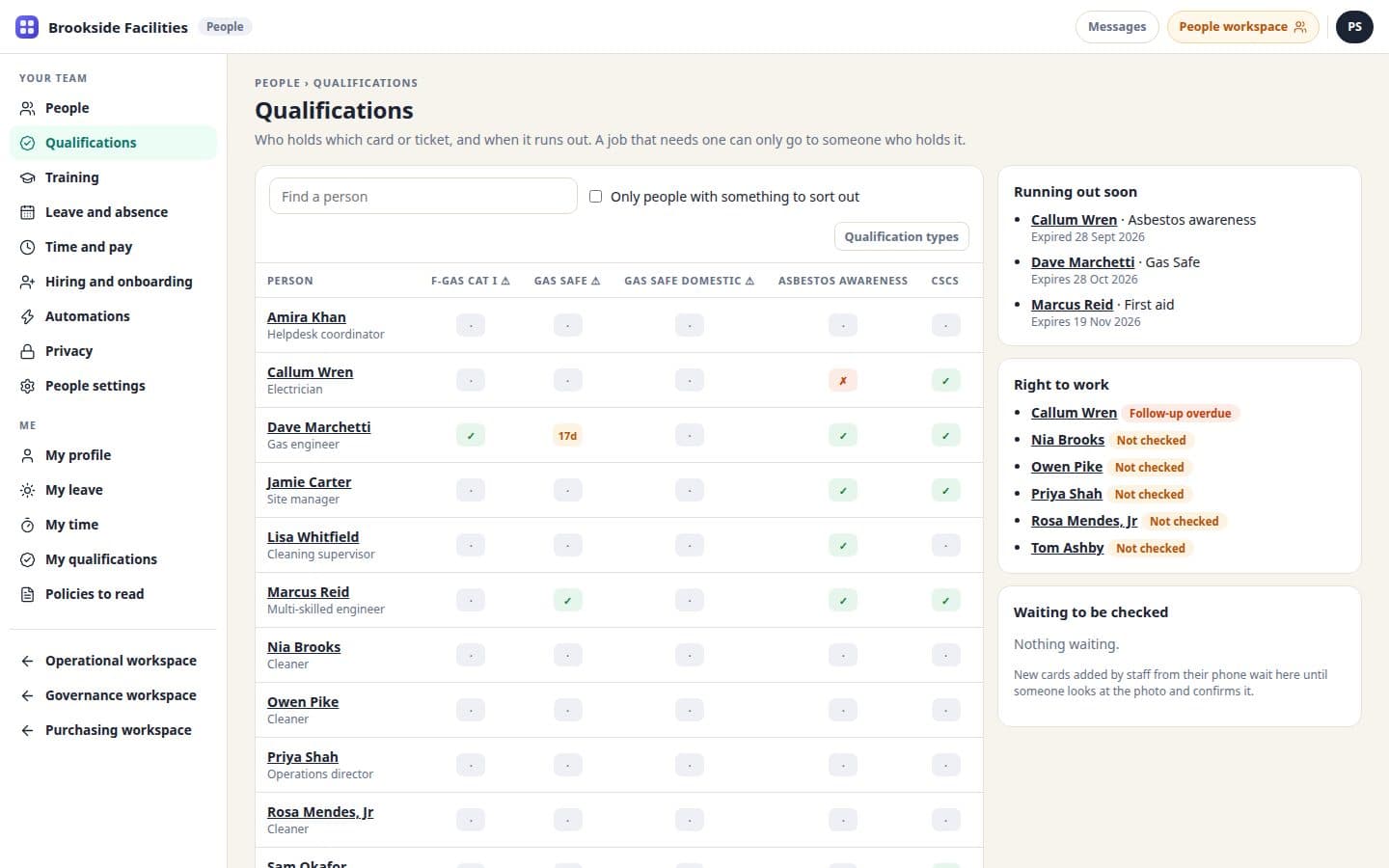Click Nia Brooks in Right to work
Image resolution: width=1389 pixels, height=868 pixels.
[1067, 440]
